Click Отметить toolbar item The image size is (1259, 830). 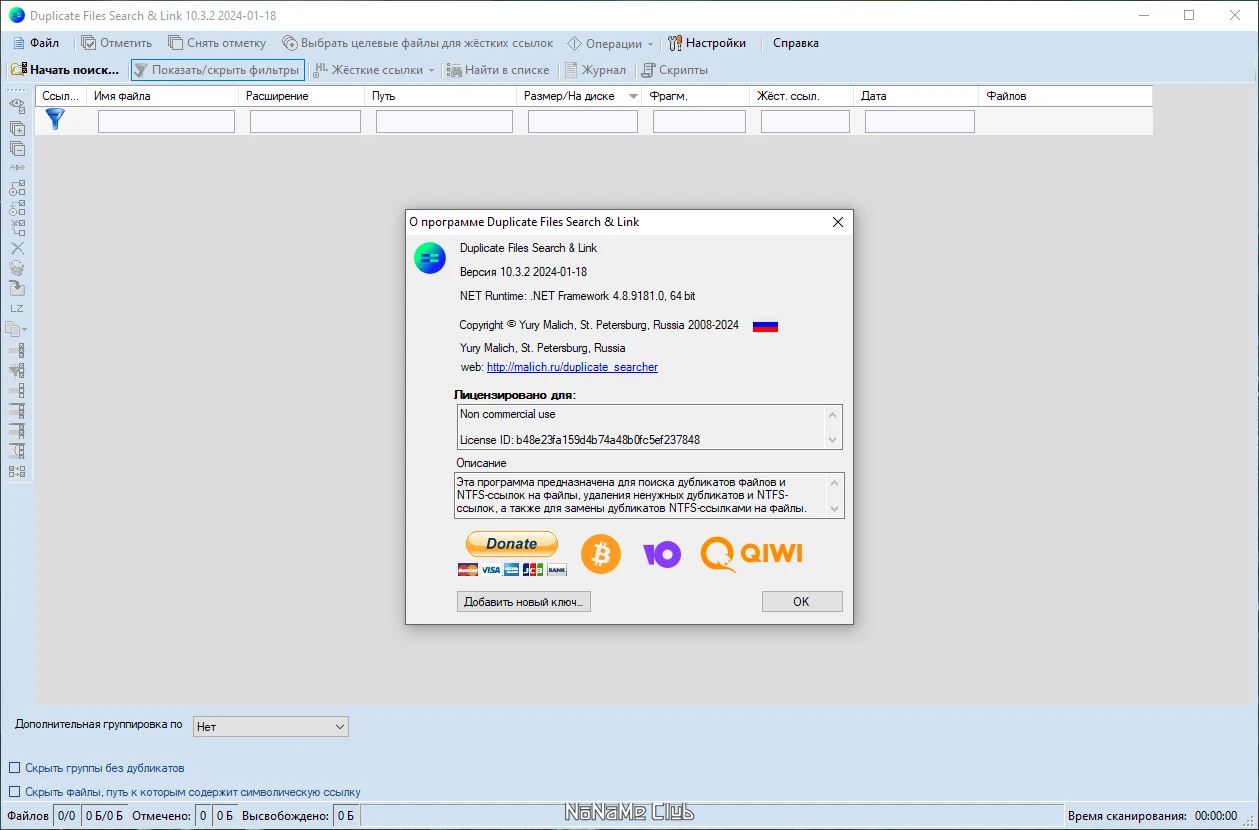[x=117, y=43]
